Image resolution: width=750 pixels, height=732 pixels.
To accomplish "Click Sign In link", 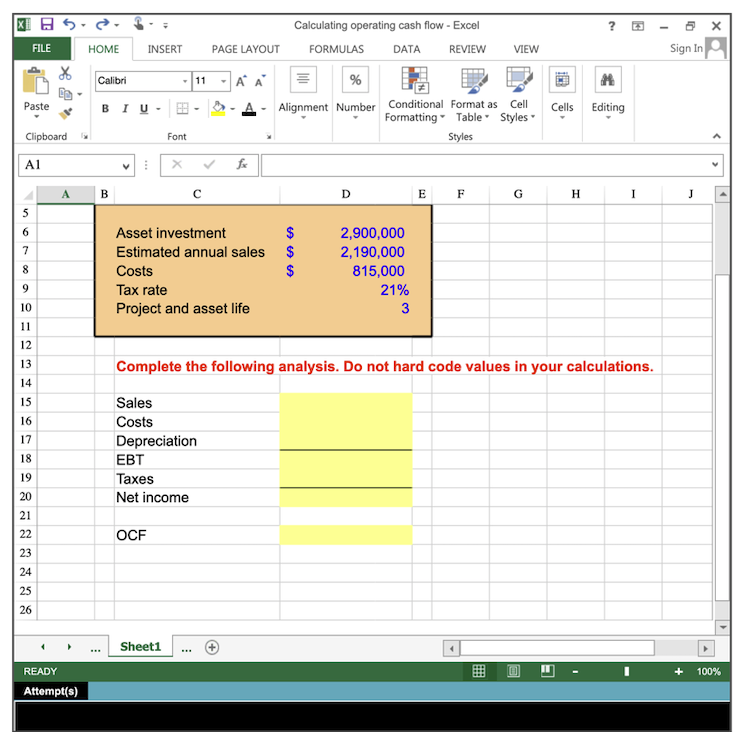I will point(686,48).
